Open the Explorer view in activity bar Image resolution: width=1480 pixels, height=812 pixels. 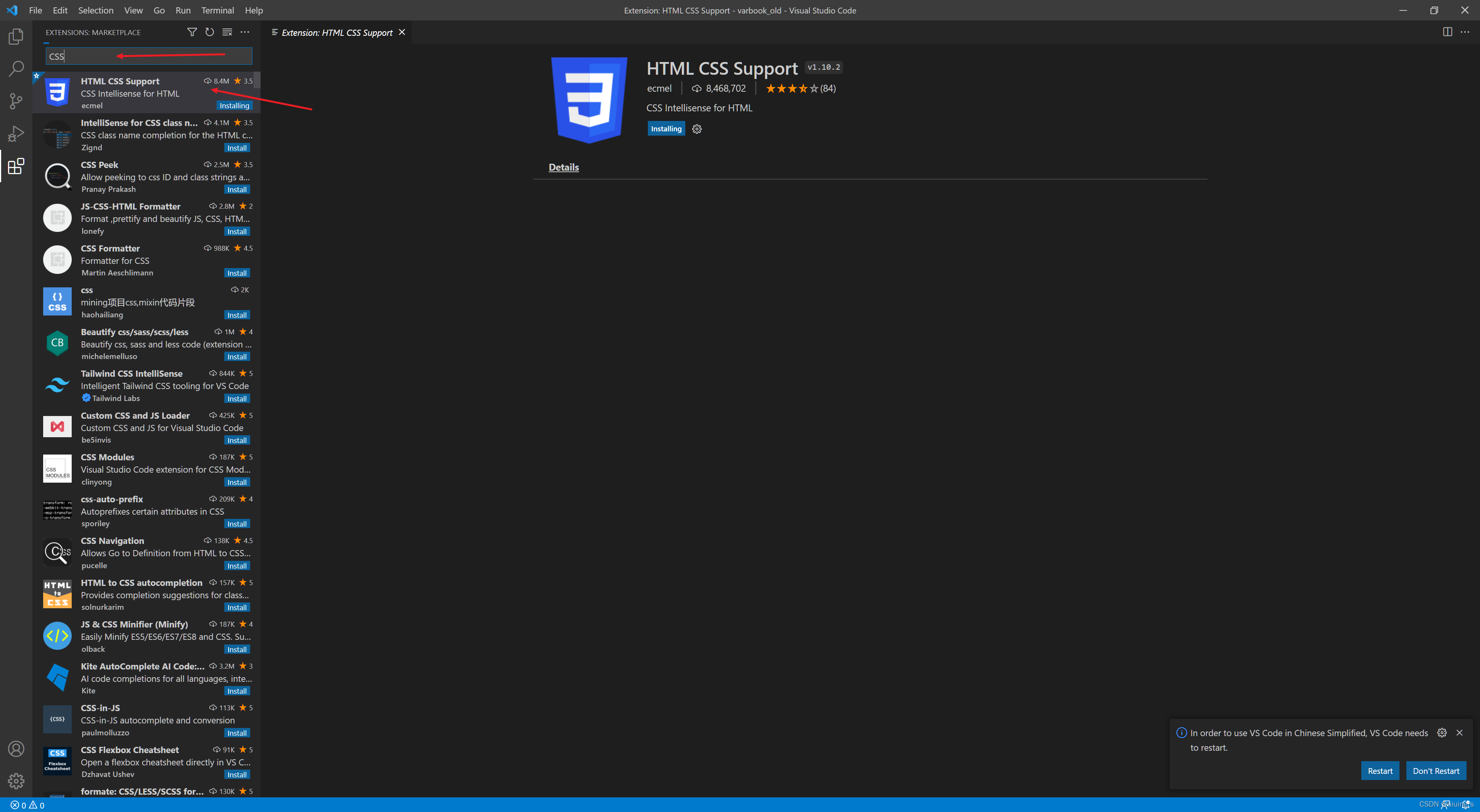16,36
